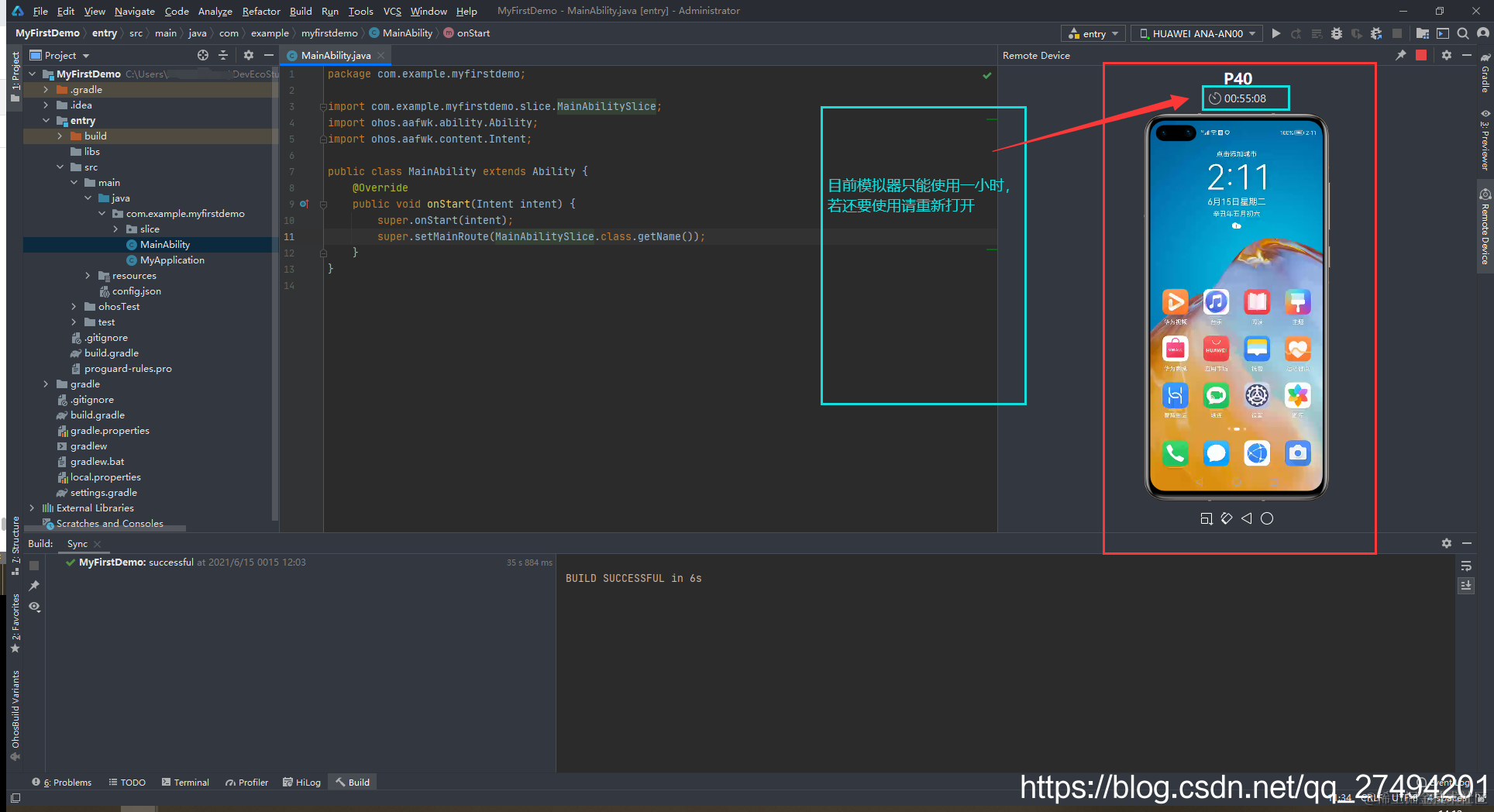Collapse the MyFirstDemo root node
1494x812 pixels.
click(33, 74)
